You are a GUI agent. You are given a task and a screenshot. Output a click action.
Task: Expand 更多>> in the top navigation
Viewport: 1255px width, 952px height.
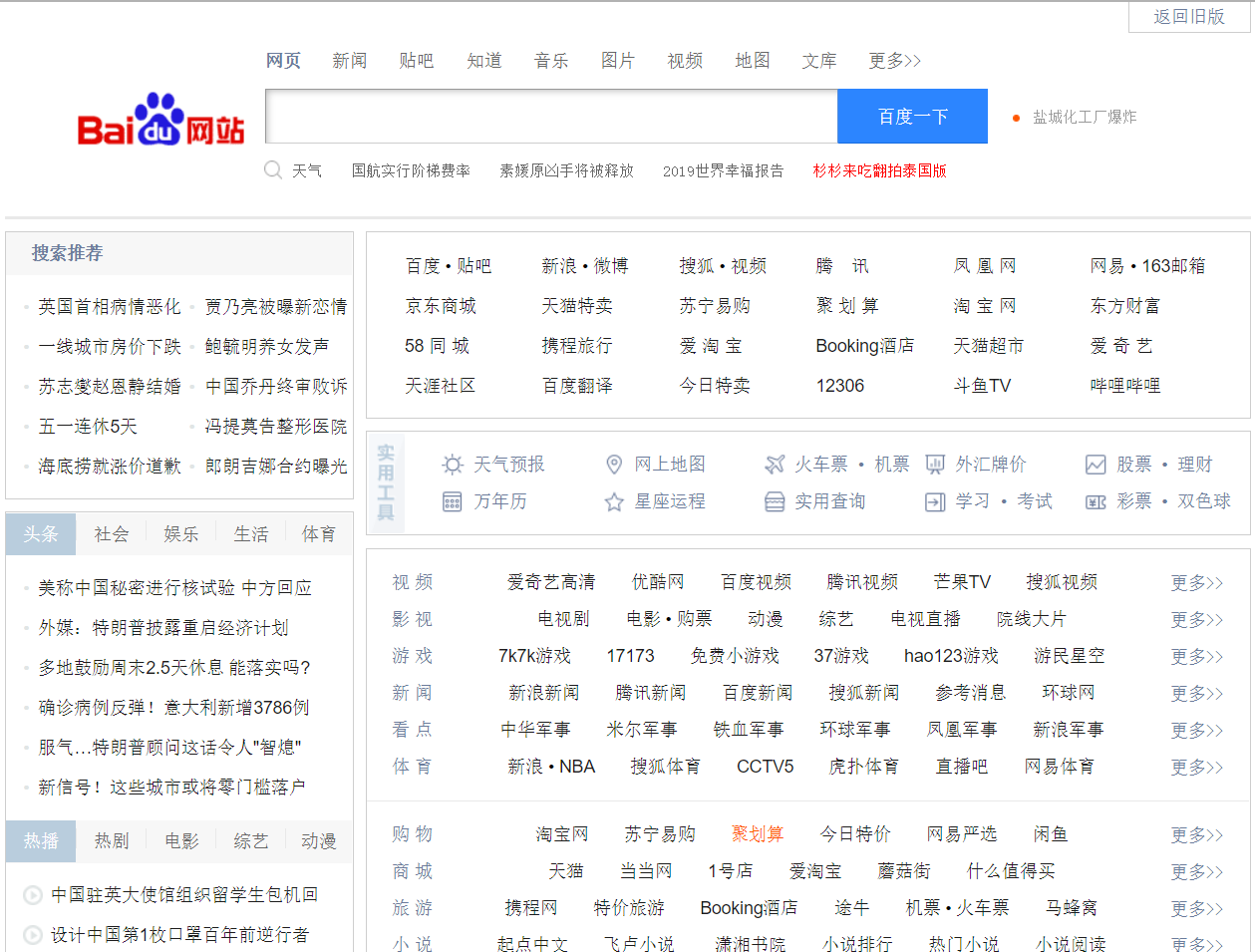point(894,61)
